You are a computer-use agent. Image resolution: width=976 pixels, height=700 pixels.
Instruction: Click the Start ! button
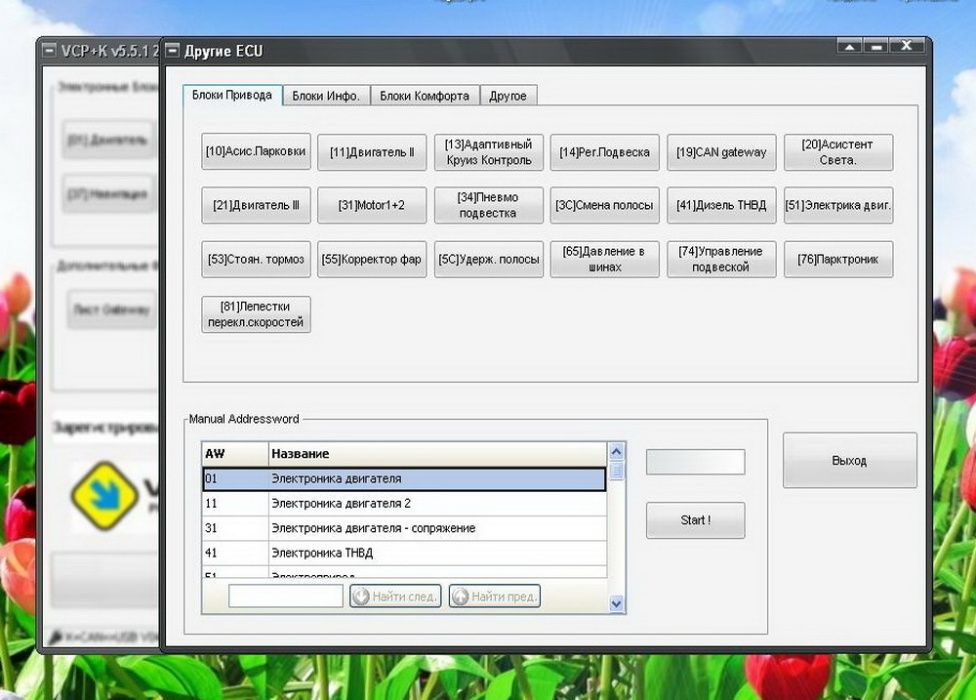click(695, 520)
